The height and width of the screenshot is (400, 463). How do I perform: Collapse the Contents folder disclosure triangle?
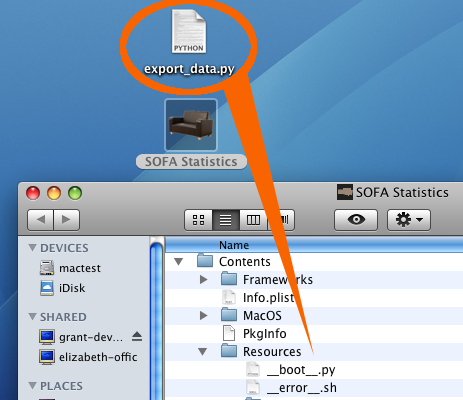click(x=179, y=262)
